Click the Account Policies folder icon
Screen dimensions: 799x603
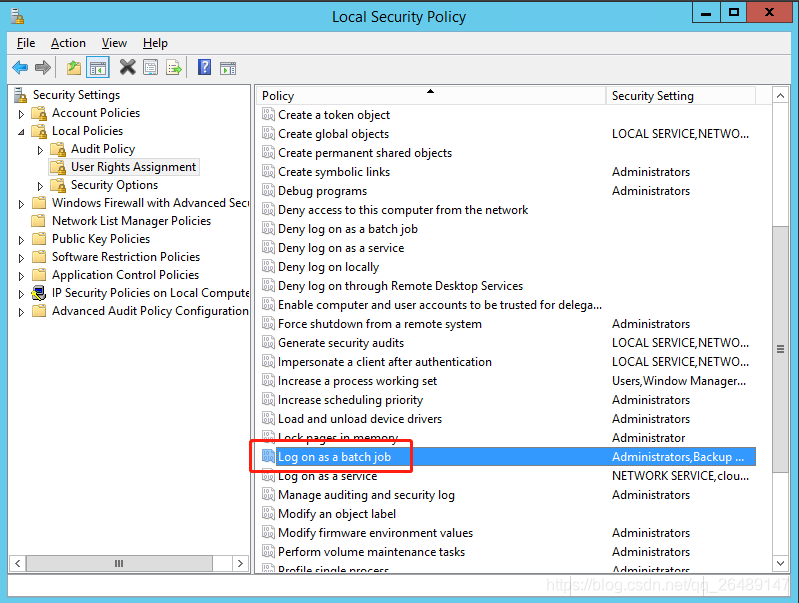pyautogui.click(x=39, y=113)
